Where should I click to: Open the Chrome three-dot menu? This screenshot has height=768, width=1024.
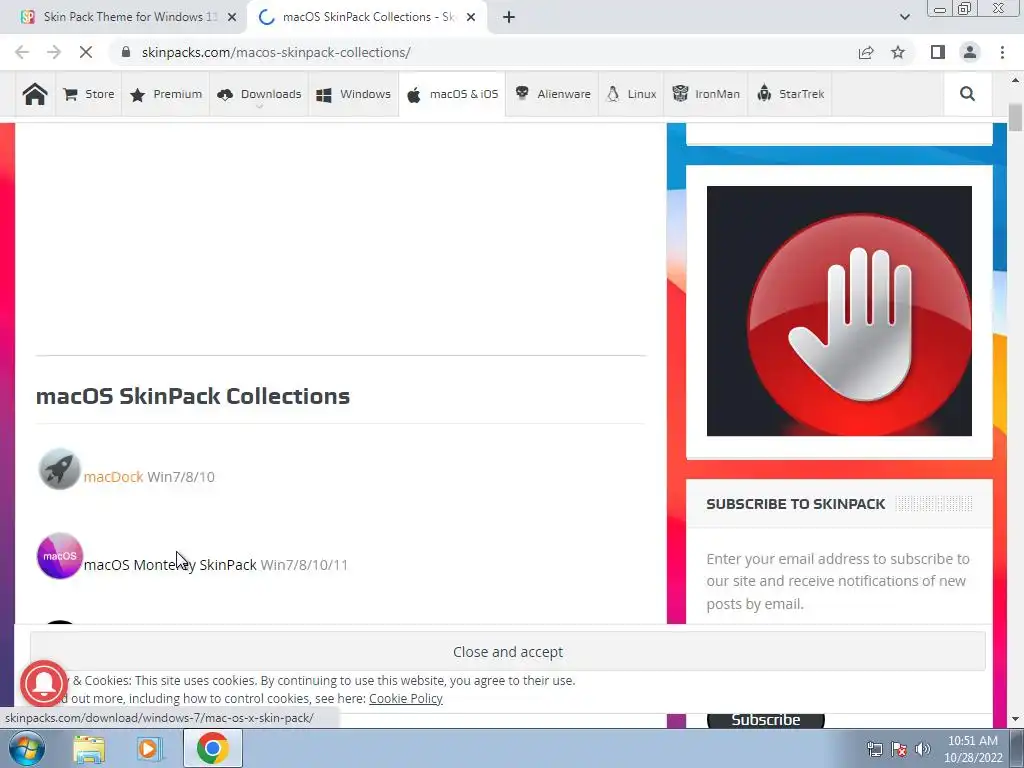(1002, 52)
